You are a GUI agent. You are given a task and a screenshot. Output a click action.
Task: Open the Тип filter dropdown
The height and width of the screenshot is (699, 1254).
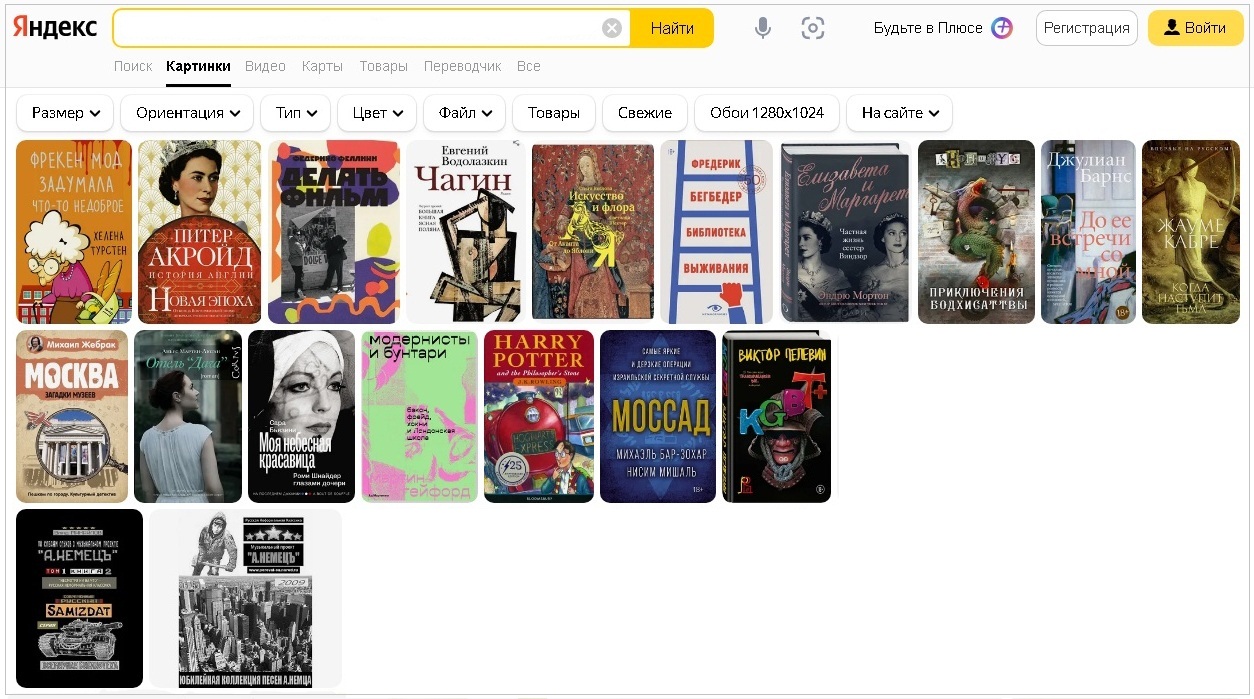coord(296,113)
